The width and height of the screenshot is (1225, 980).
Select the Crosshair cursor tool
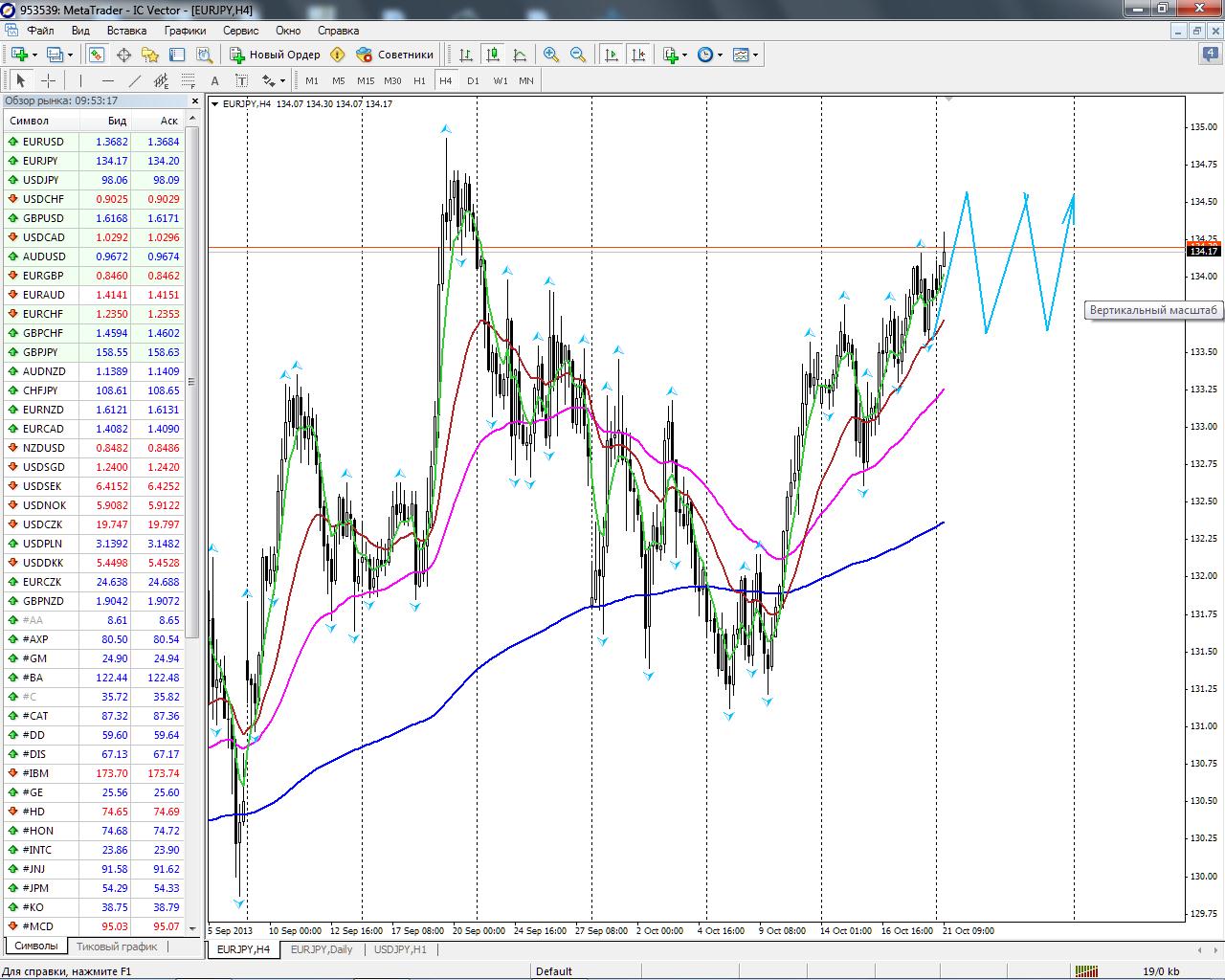(48, 80)
